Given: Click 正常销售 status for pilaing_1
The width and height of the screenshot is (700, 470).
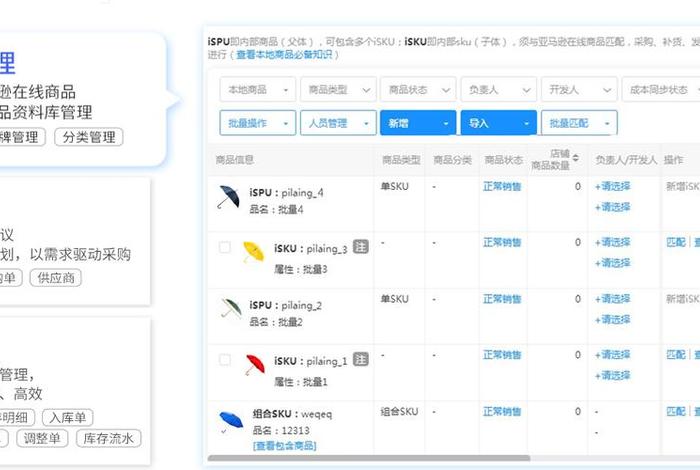Looking at the screenshot, I should coord(502,355).
